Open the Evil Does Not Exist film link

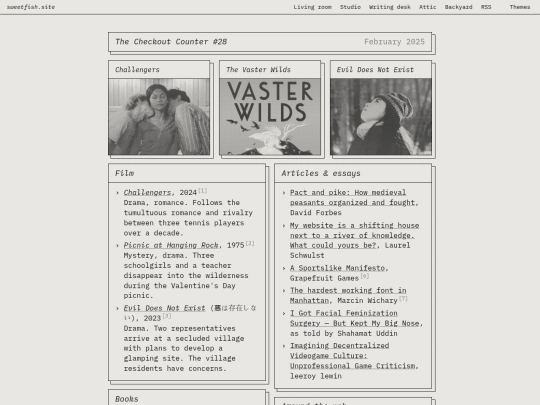point(164,308)
